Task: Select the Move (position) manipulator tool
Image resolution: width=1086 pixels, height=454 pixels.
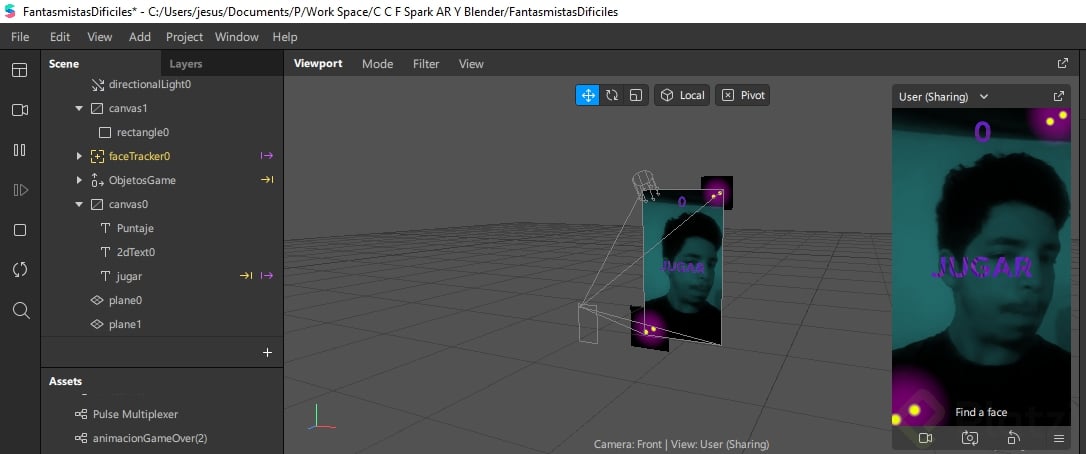Action: 587,96
